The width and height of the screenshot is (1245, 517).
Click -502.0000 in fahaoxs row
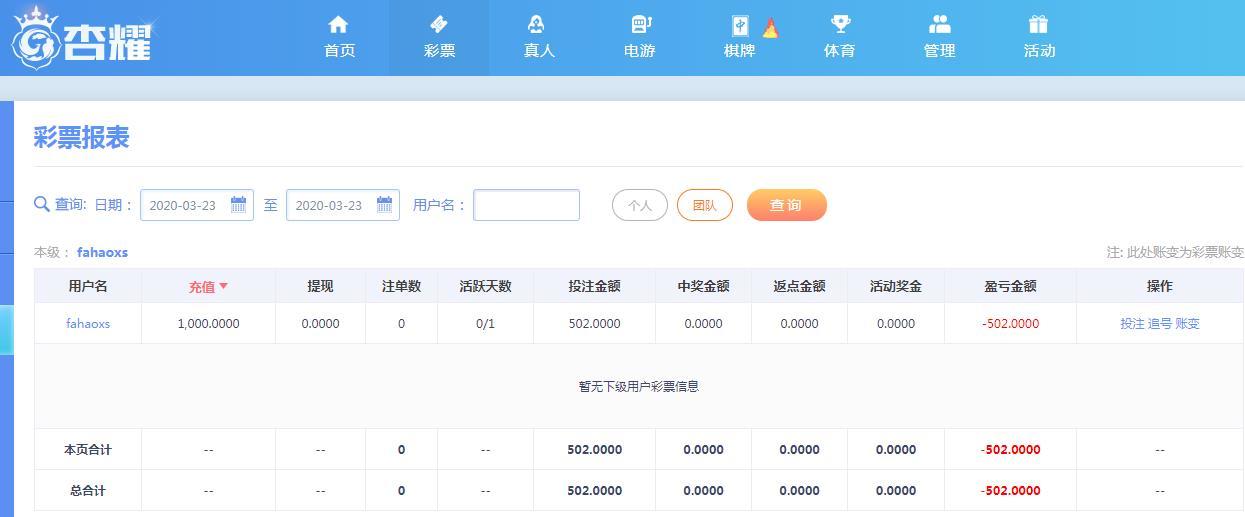click(1010, 323)
